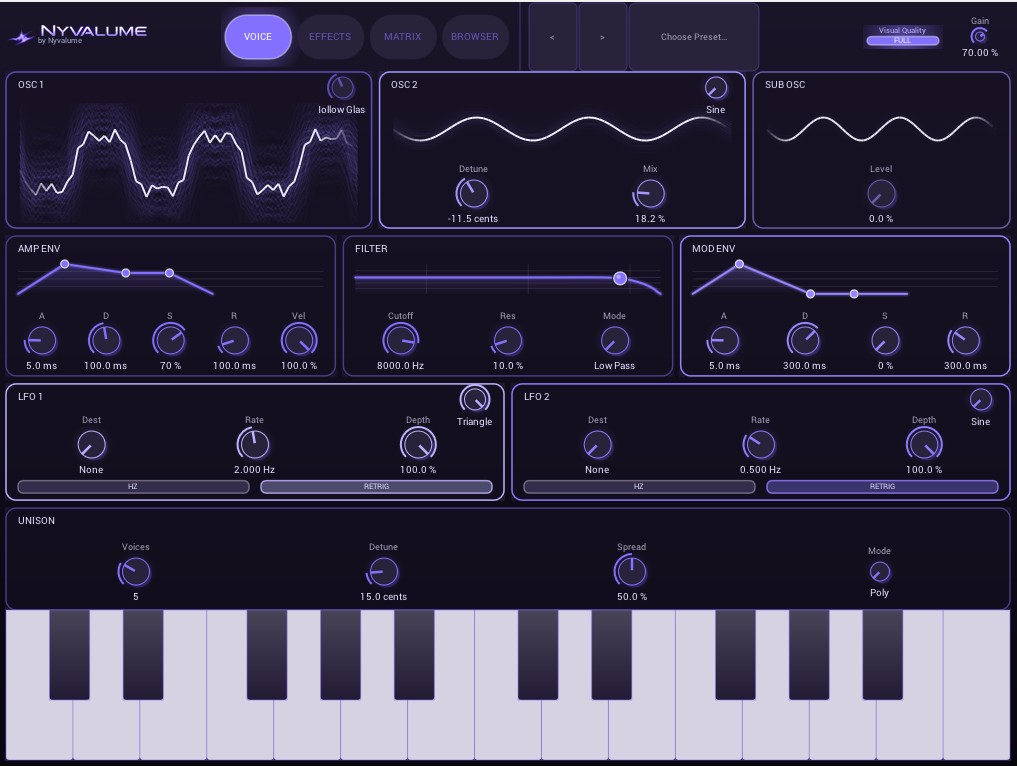Viewport: 1017px width, 766px height.
Task: Click Mod Env attack peak point
Action: click(x=739, y=264)
